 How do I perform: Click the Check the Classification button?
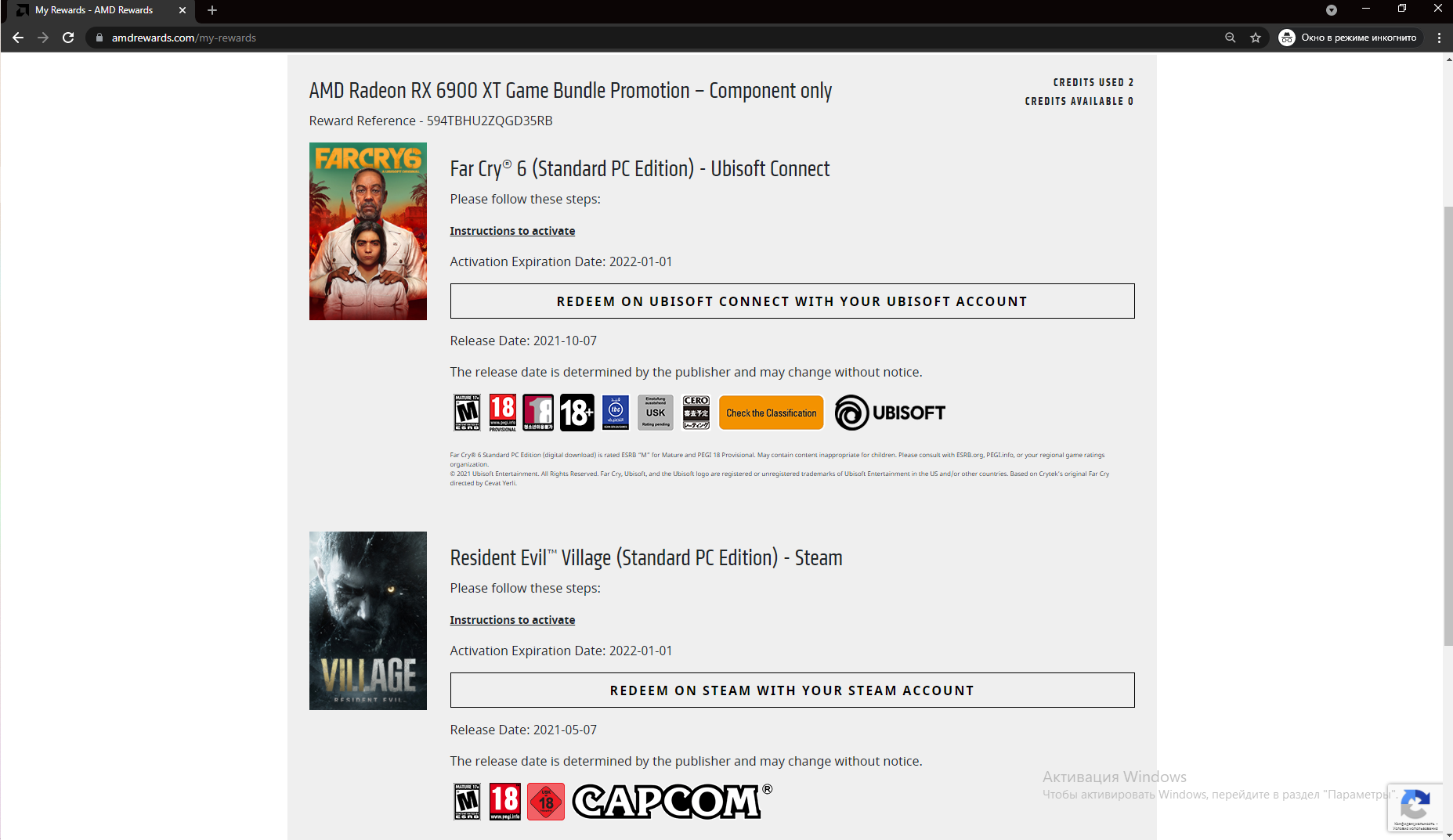click(x=772, y=413)
